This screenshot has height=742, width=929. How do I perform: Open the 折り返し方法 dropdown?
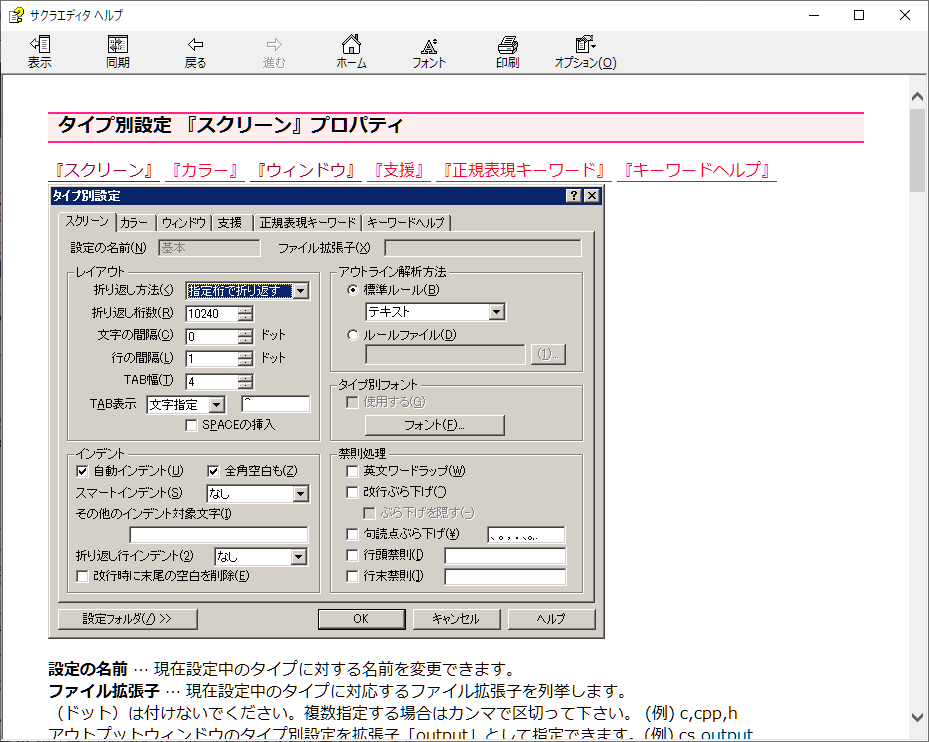(301, 291)
